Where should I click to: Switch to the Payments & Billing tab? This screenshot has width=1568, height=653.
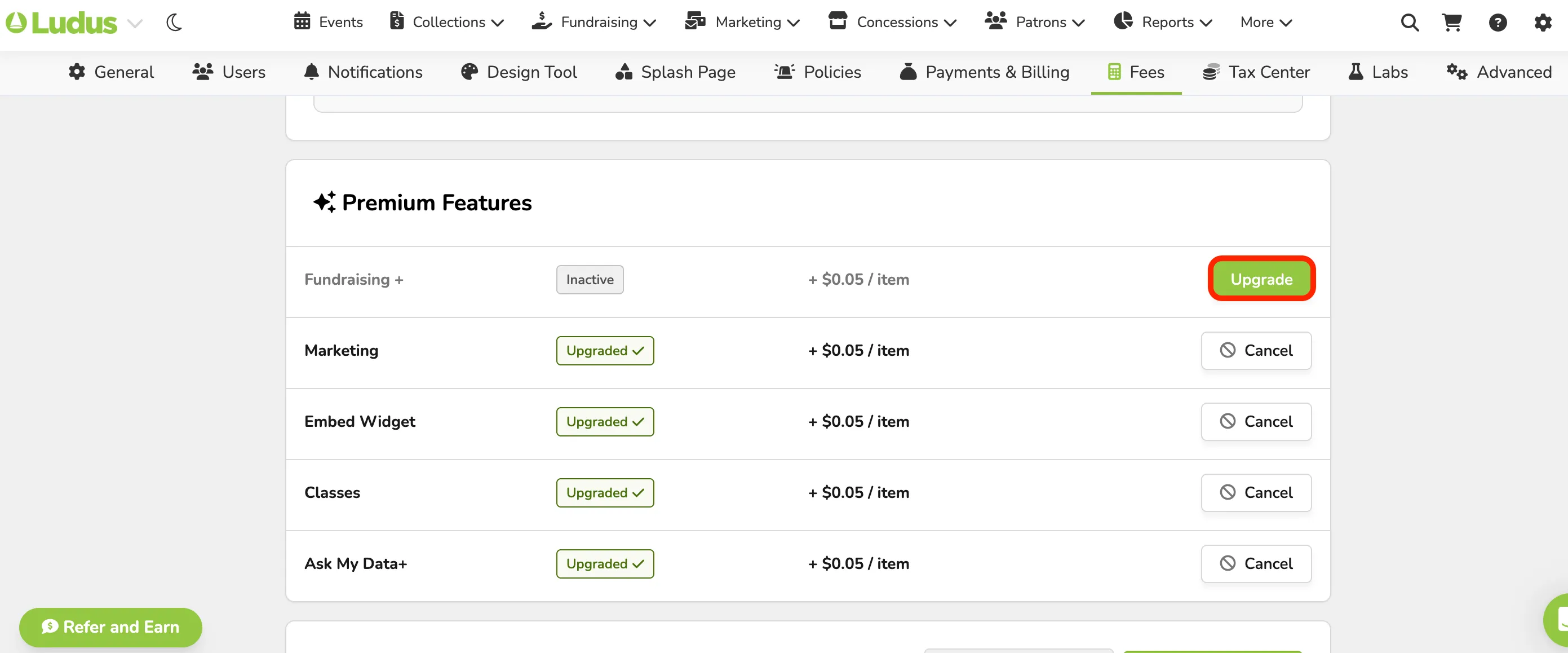[984, 72]
